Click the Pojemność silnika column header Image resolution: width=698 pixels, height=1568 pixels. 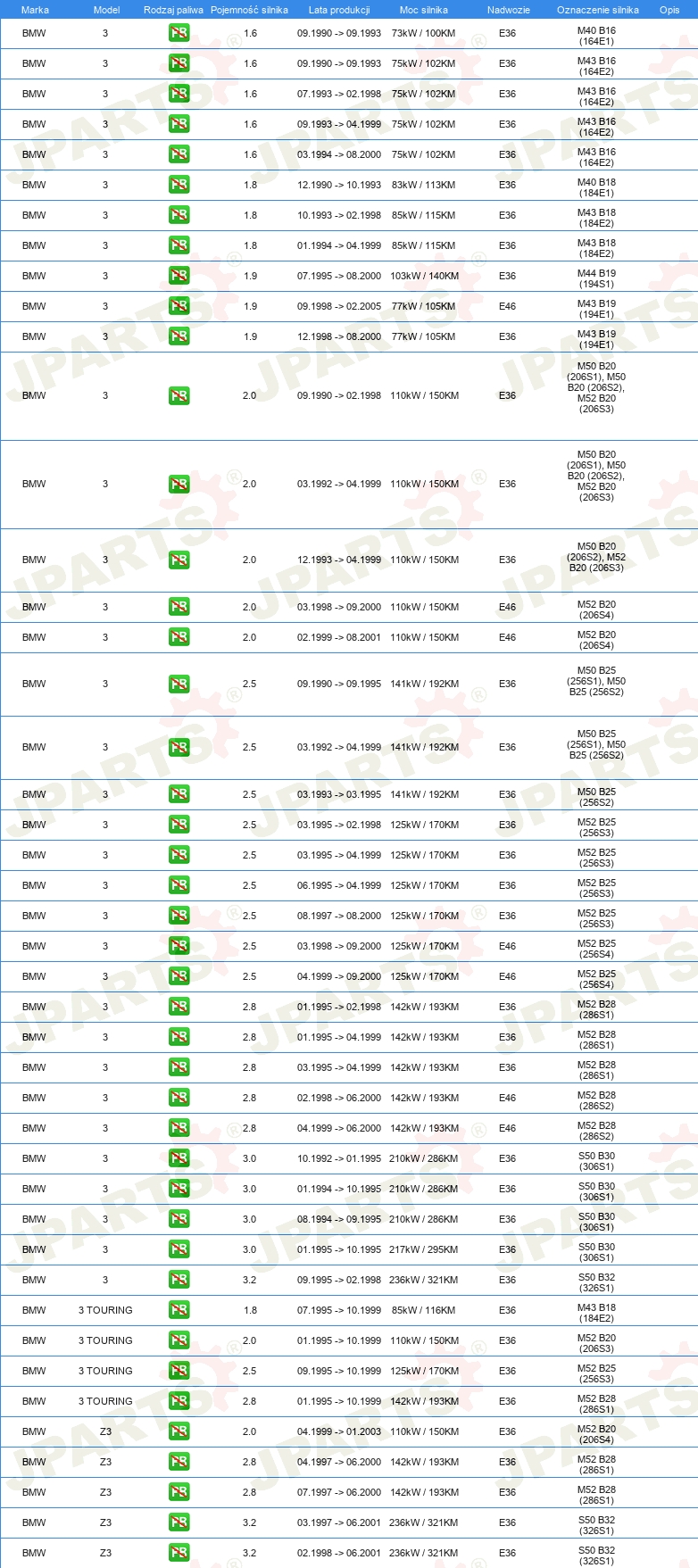pyautogui.click(x=249, y=10)
